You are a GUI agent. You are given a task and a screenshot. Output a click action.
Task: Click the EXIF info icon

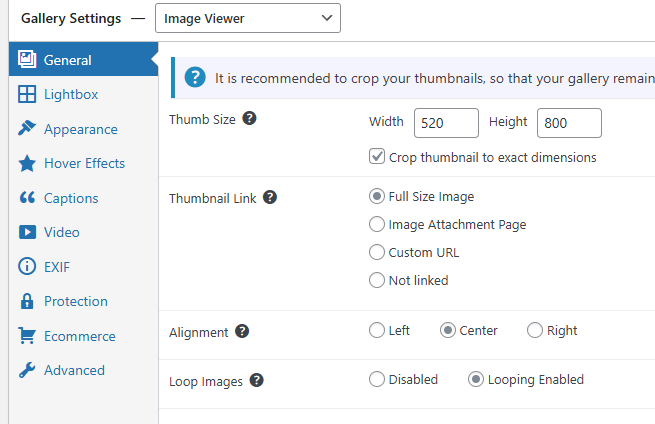pyautogui.click(x=27, y=267)
